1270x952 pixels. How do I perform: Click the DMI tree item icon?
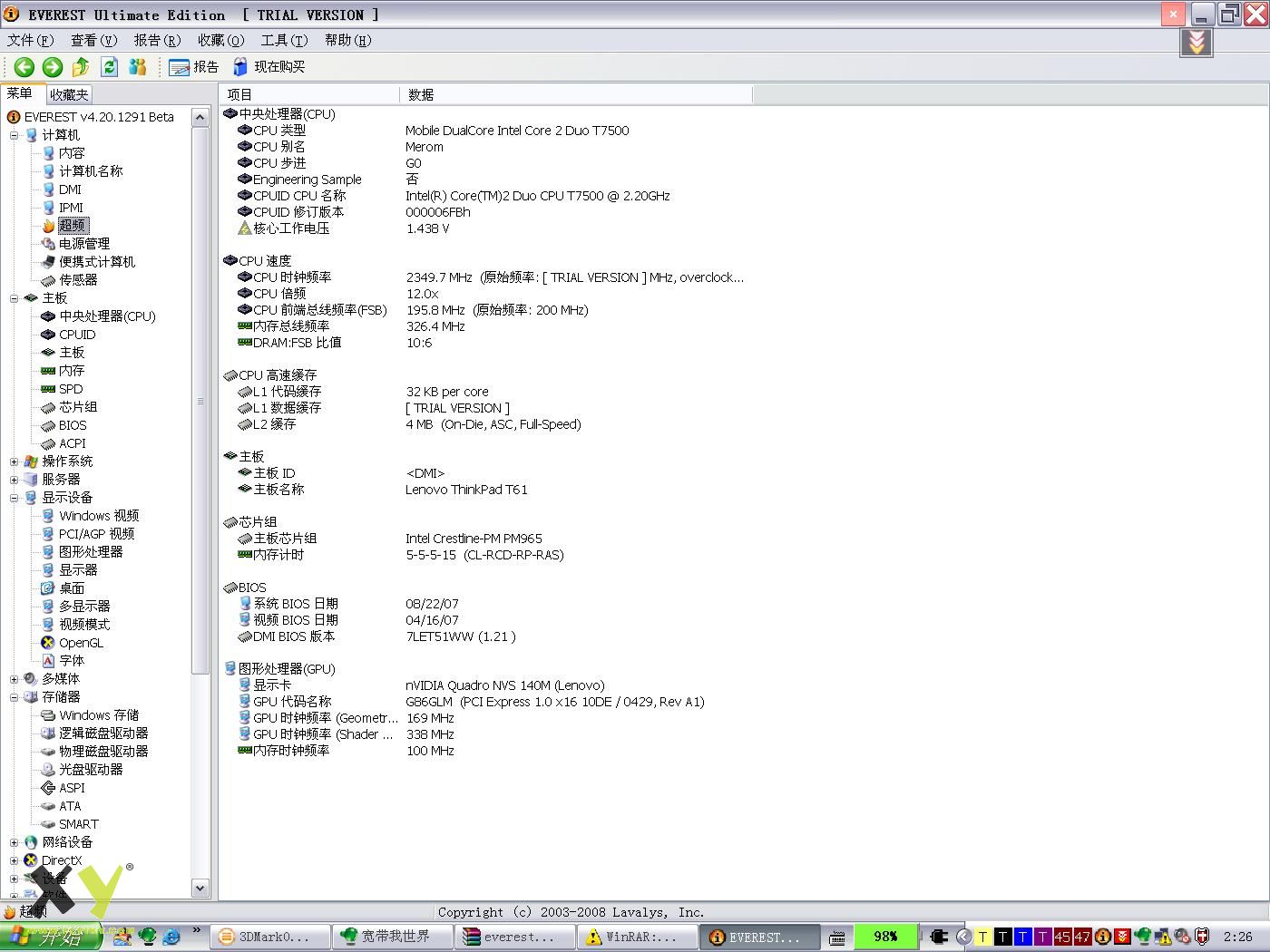48,189
